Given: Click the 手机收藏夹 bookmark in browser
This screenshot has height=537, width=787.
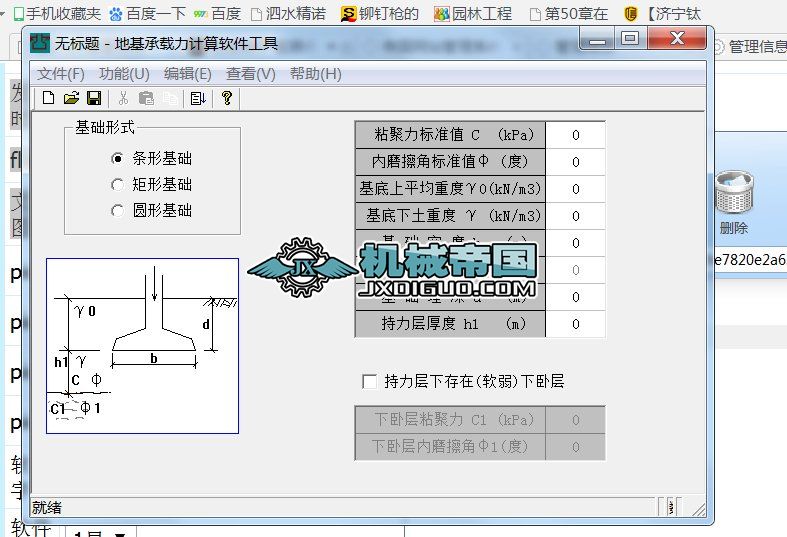Looking at the screenshot, I should (57, 14).
